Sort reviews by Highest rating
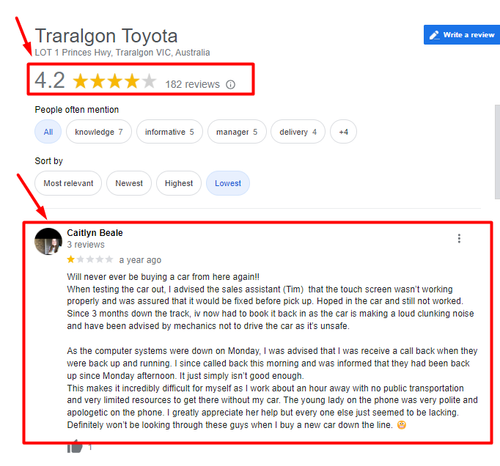This screenshot has width=500, height=466. (x=179, y=183)
